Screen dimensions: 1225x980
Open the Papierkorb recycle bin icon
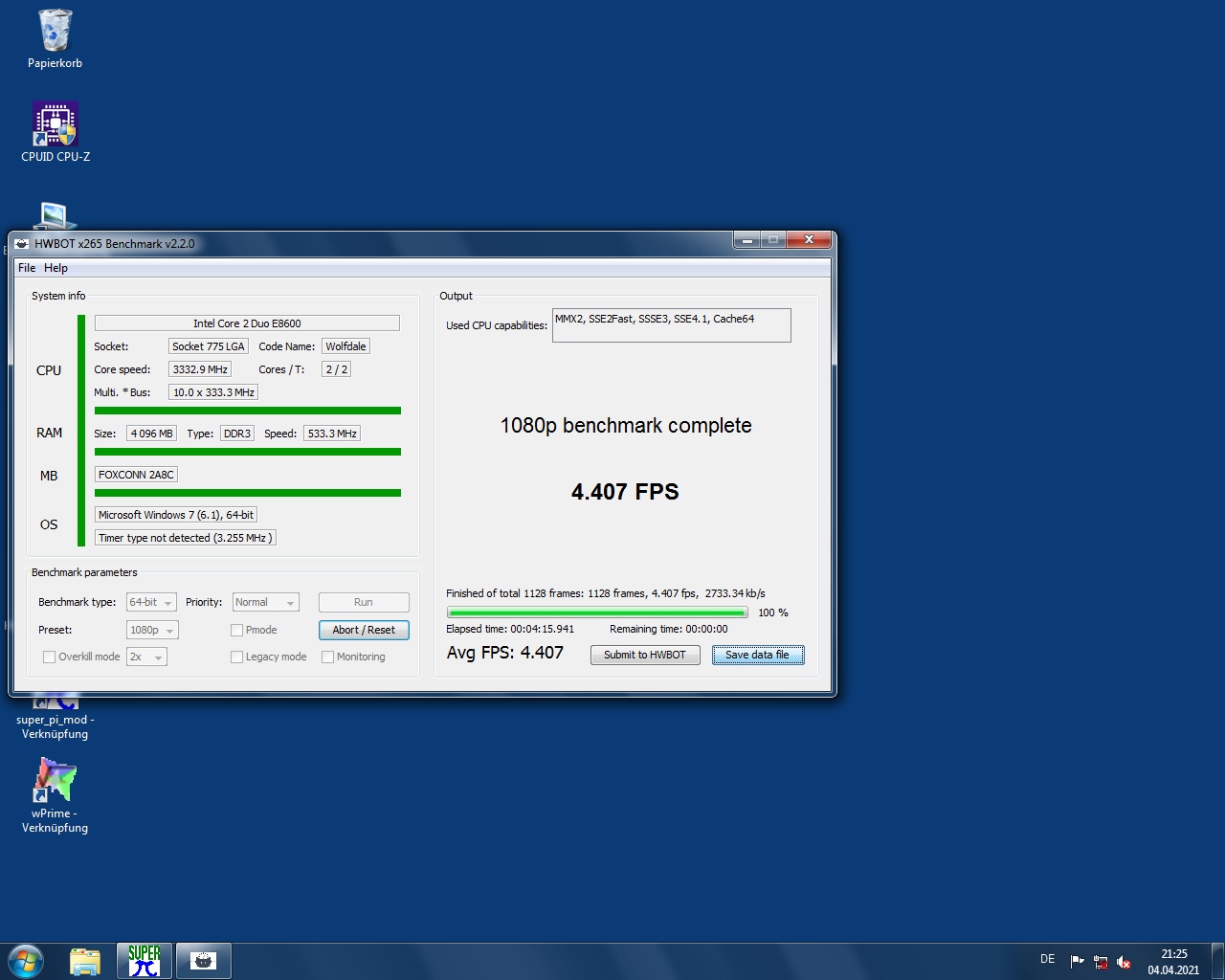pos(55,38)
